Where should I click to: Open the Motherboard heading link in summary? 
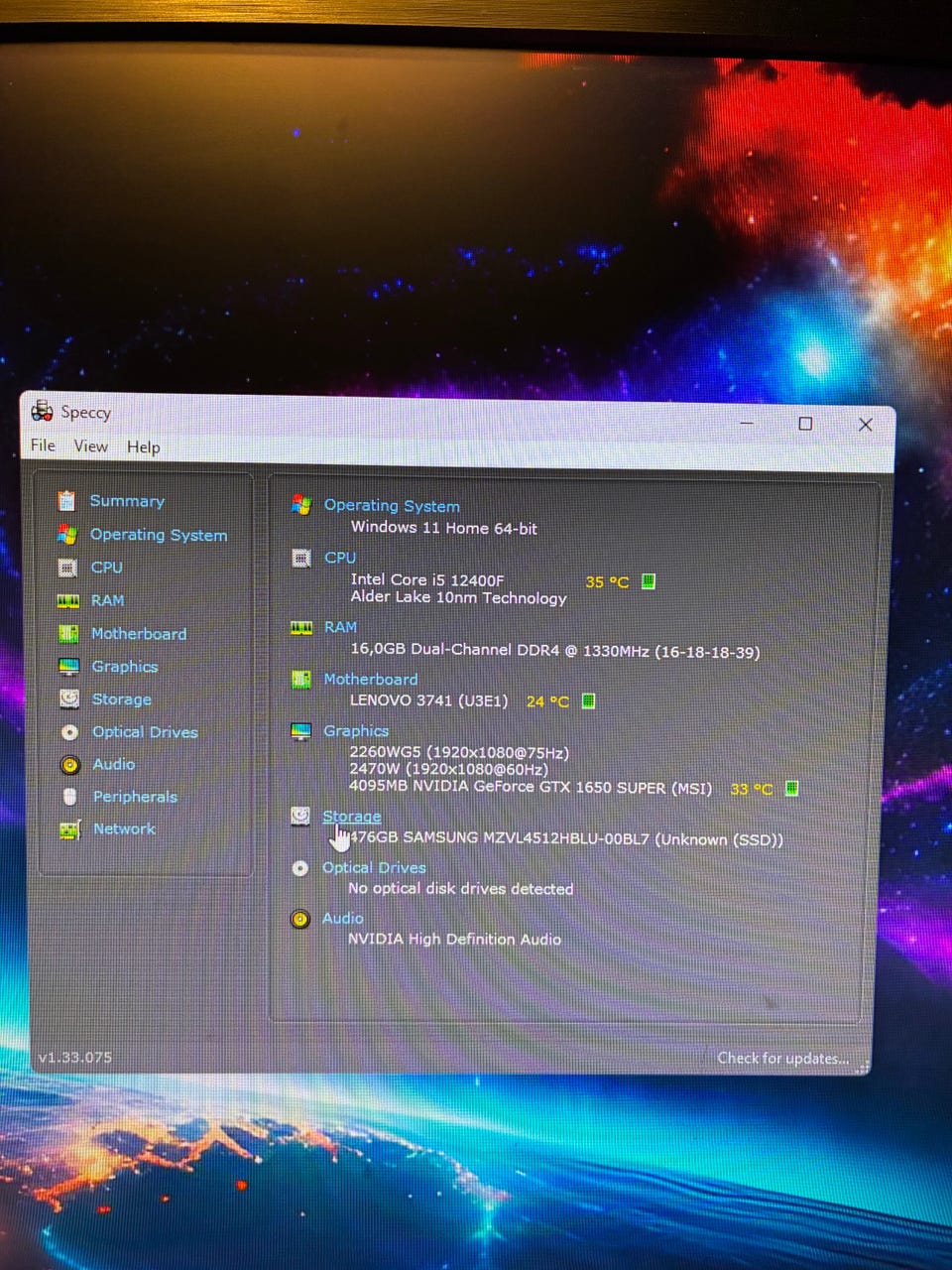click(371, 680)
